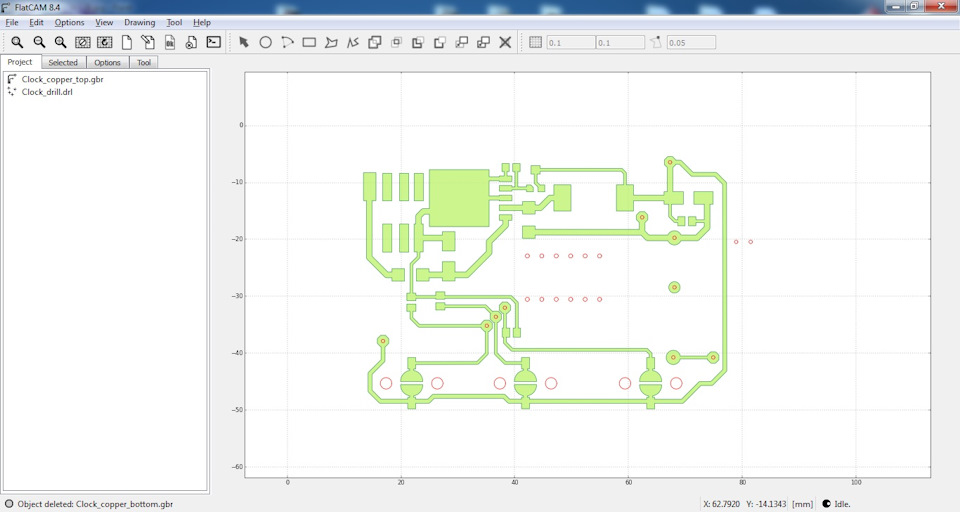
Task: Click the Replot toolbar icon
Action: [105, 42]
